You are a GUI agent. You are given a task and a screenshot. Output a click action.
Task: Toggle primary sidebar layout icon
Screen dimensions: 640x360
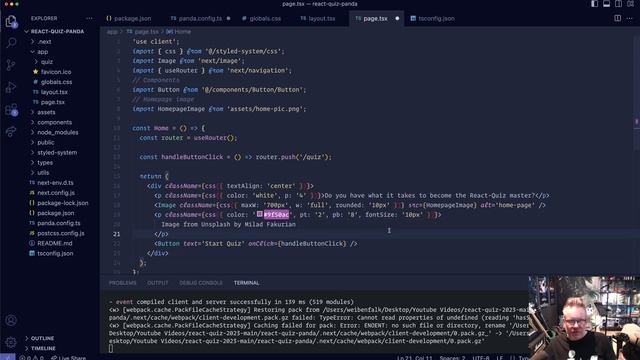pos(595,4)
